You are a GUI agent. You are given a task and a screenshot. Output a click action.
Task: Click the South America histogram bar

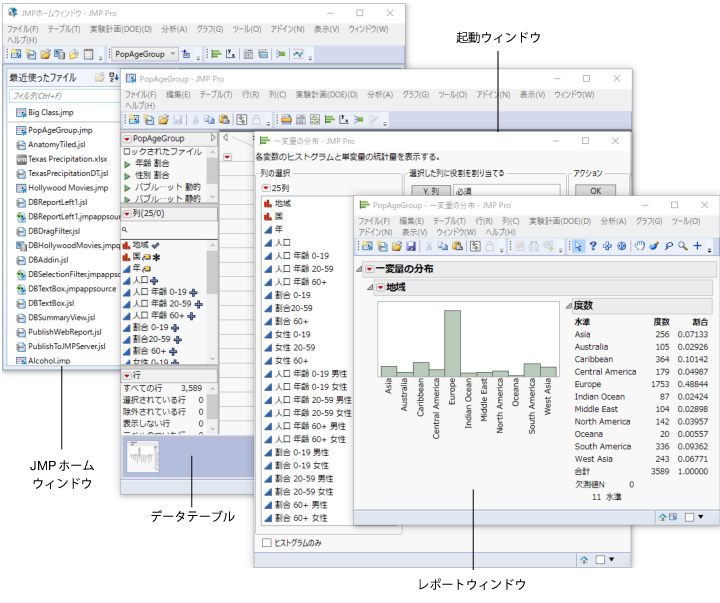click(532, 370)
